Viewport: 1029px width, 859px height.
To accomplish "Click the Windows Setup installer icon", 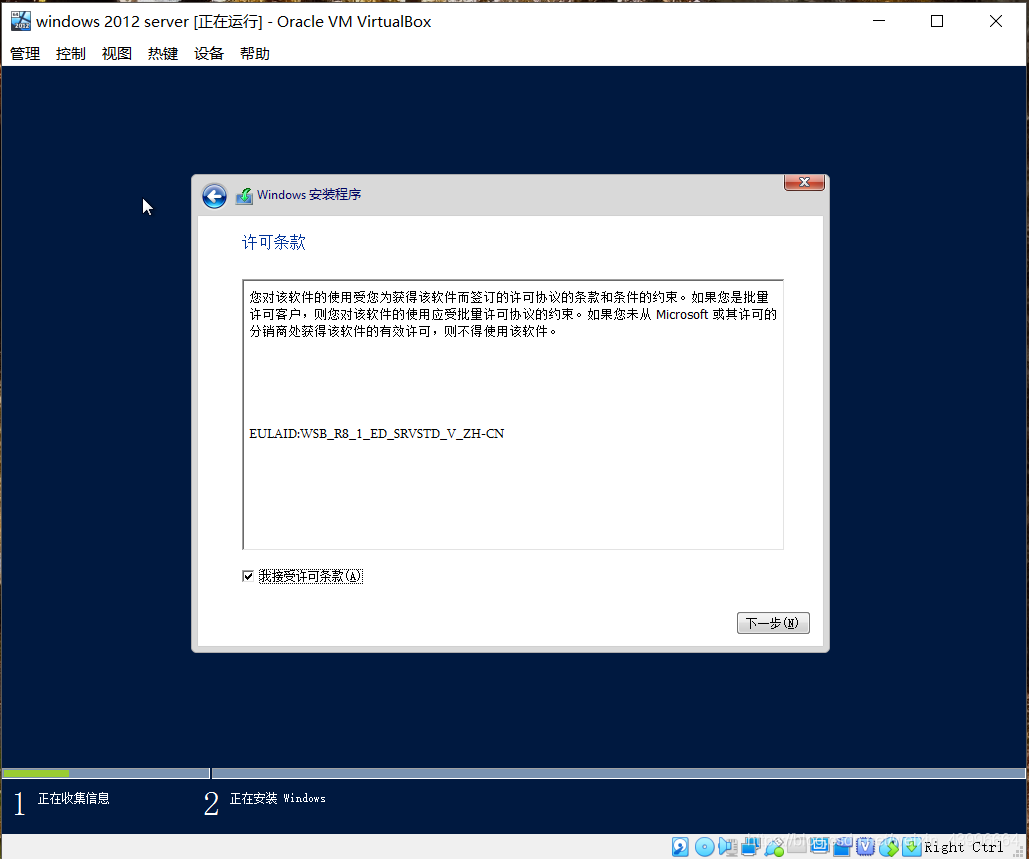I will 244,196.
